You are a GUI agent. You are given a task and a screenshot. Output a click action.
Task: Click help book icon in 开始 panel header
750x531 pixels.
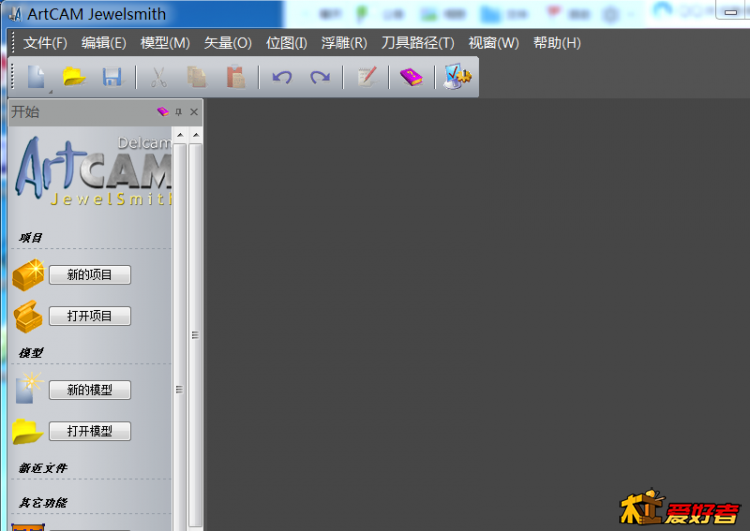(163, 112)
